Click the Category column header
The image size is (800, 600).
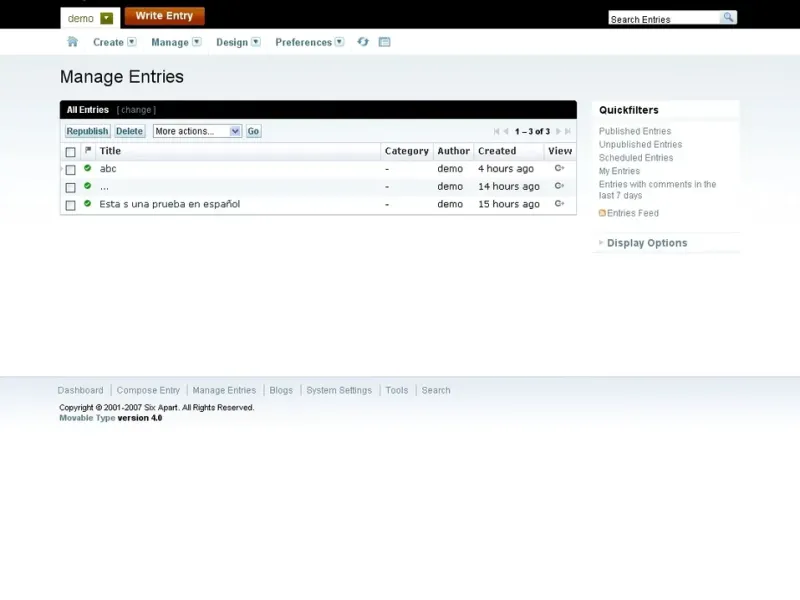(x=407, y=151)
